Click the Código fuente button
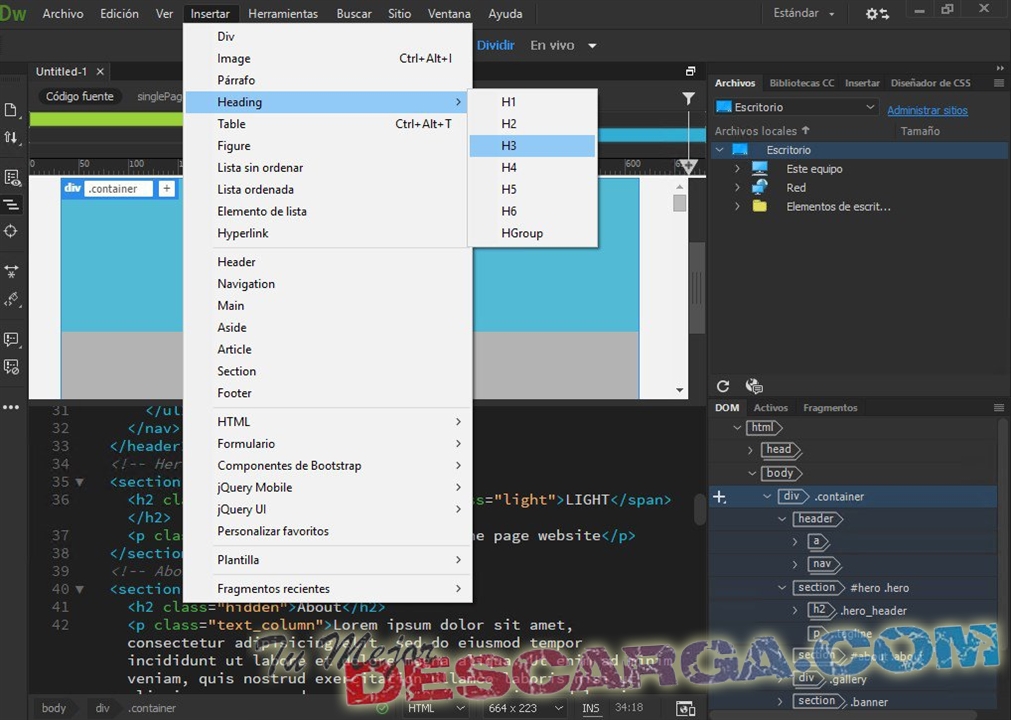Screen dimensions: 1011x720 (x=79, y=96)
